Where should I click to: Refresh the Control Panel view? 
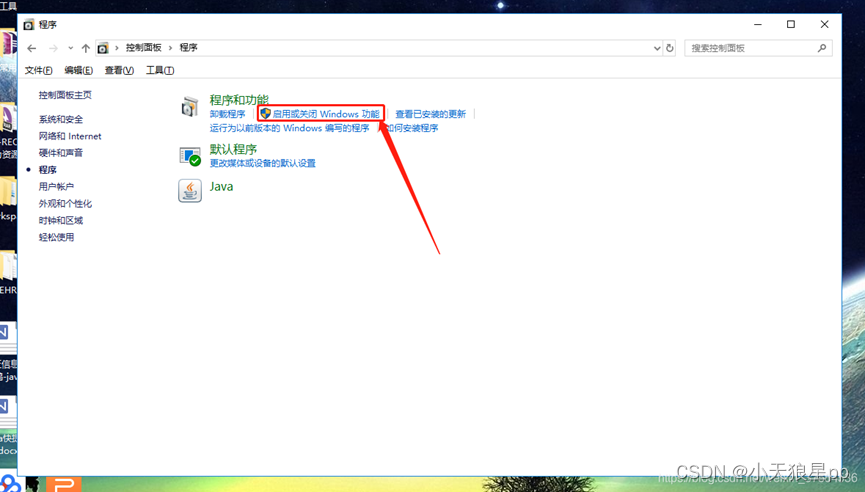click(x=670, y=48)
